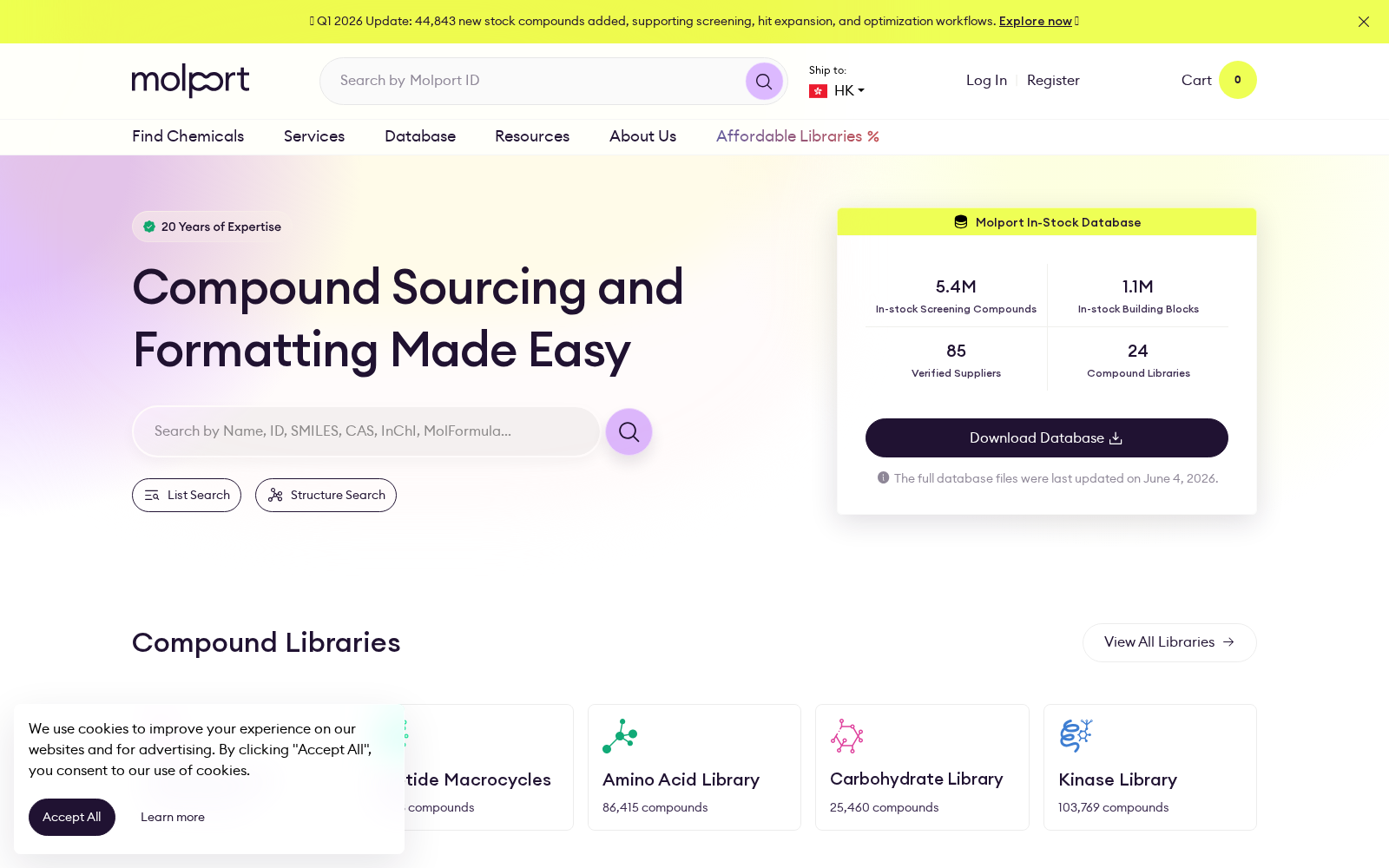Dismiss the Q1 2026 announcement banner

tap(1364, 22)
